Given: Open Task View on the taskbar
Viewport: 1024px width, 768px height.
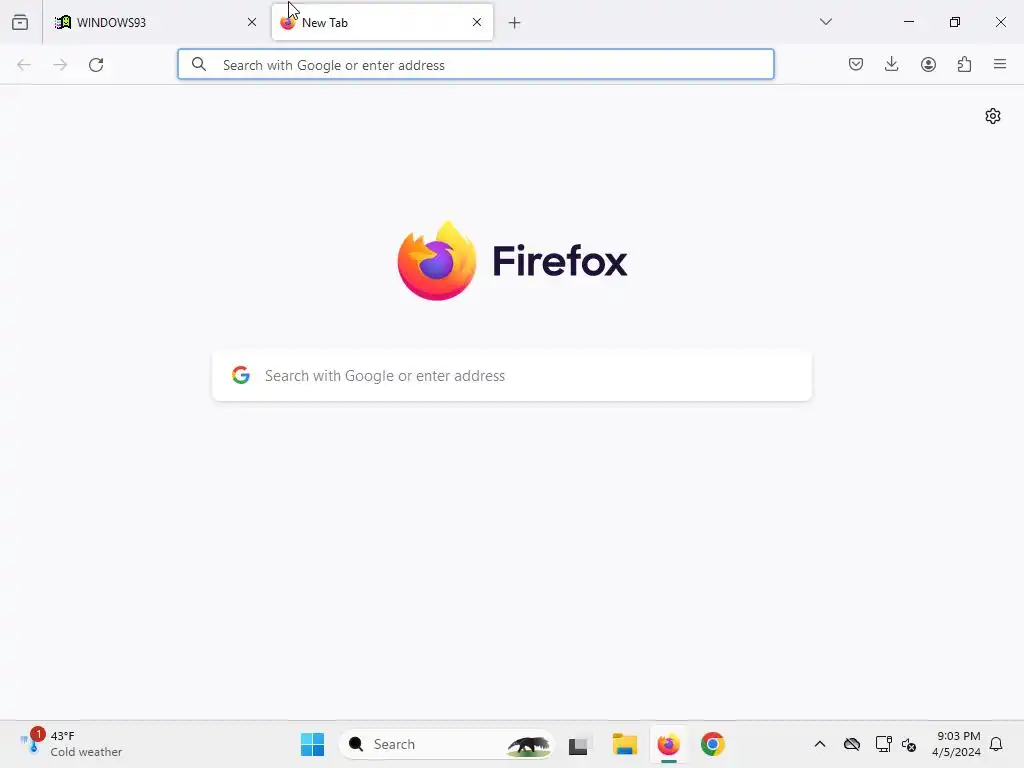Looking at the screenshot, I should pyautogui.click(x=580, y=744).
